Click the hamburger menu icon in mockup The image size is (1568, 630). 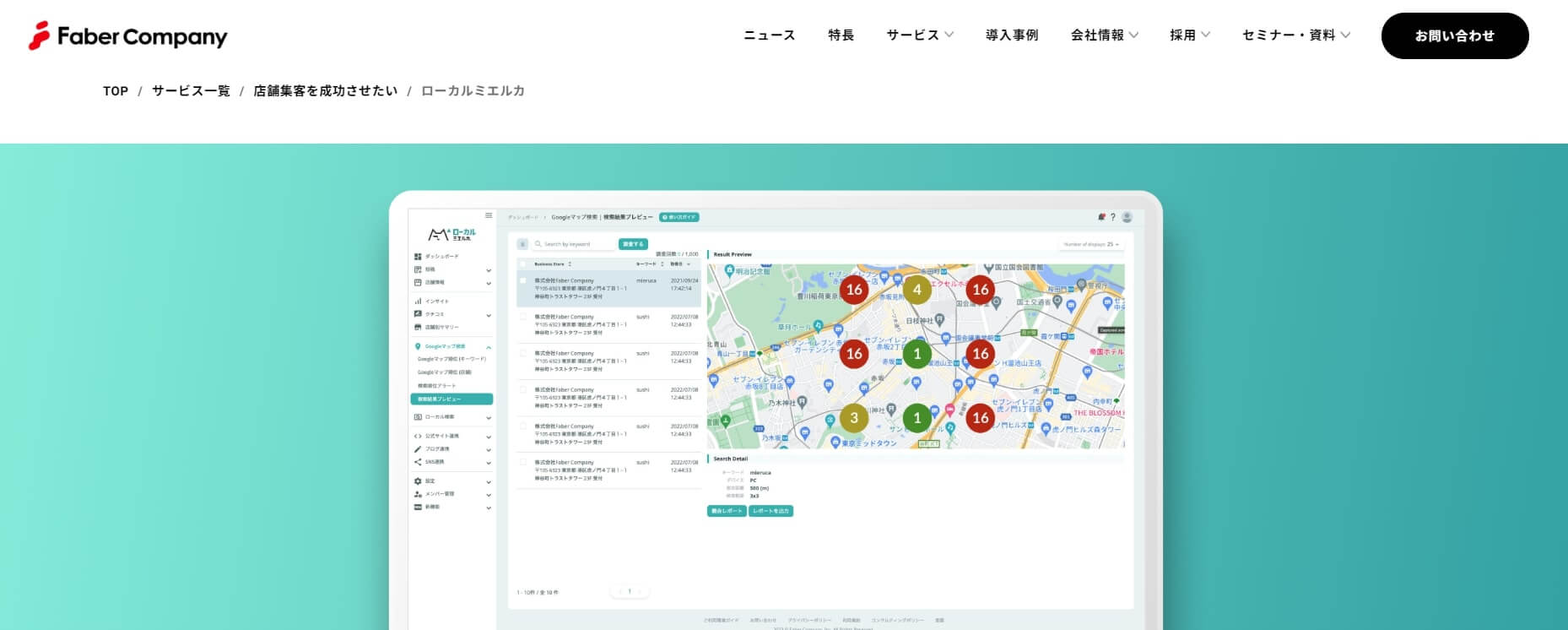click(x=489, y=215)
